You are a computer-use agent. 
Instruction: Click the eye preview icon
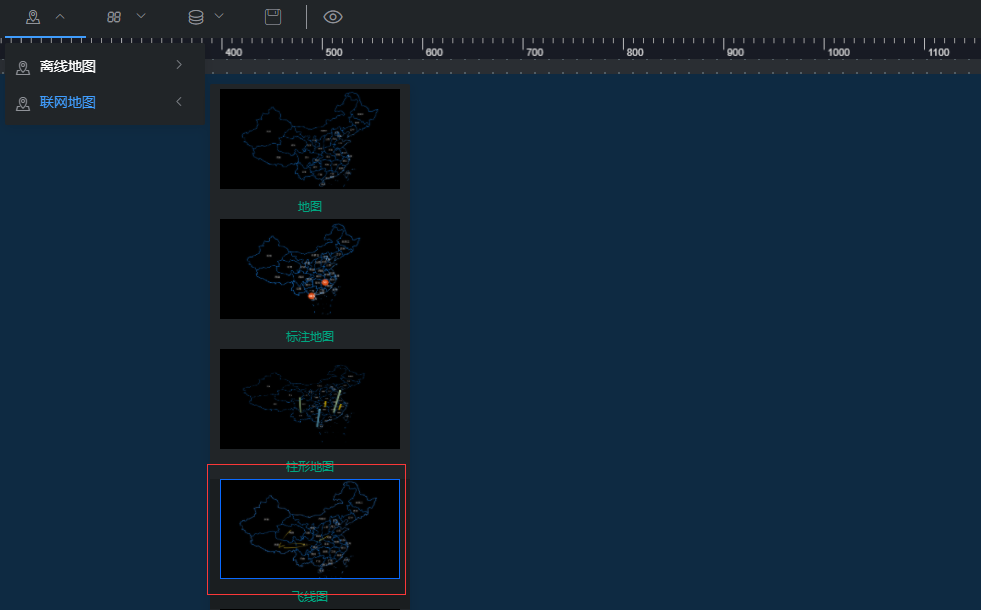pos(333,17)
